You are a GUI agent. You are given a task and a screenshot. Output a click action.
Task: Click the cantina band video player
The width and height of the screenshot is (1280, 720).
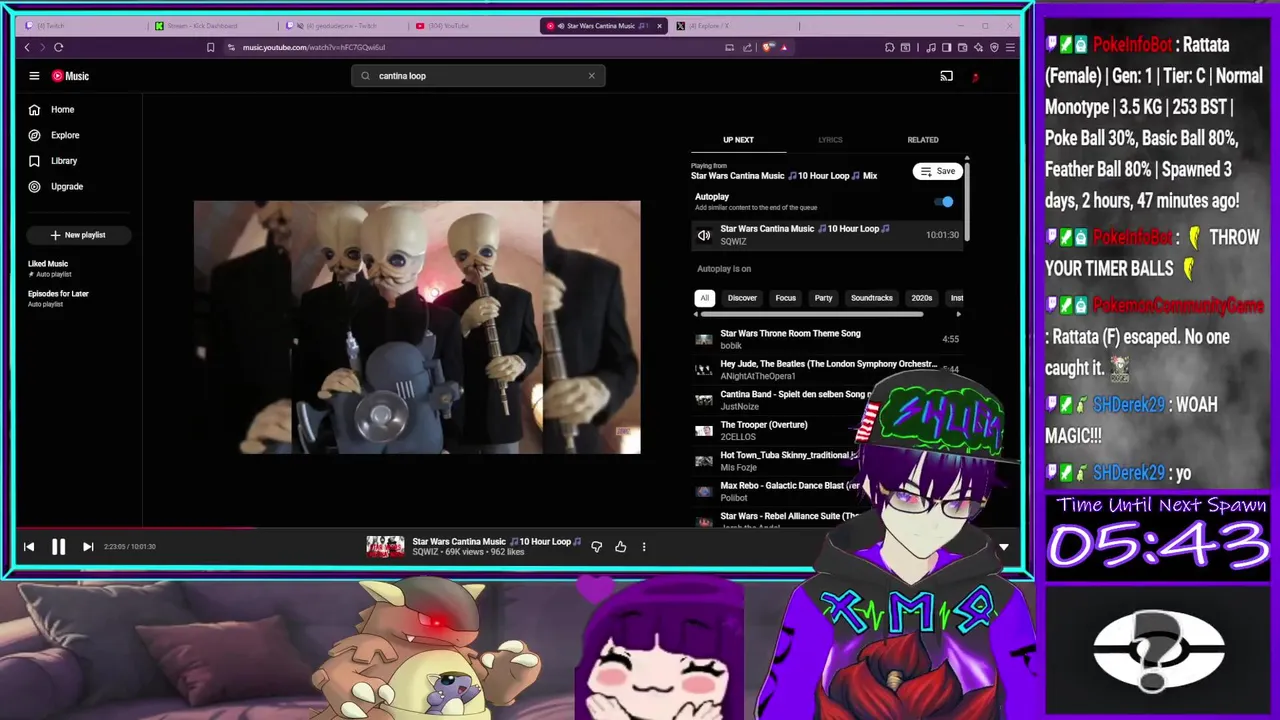417,327
